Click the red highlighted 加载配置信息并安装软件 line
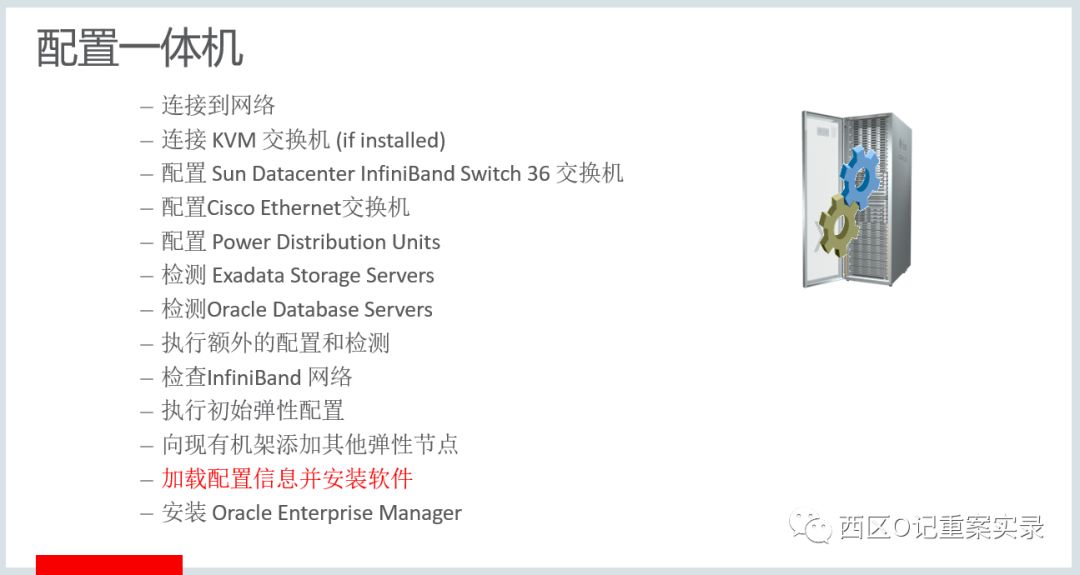 pyautogui.click(x=287, y=479)
